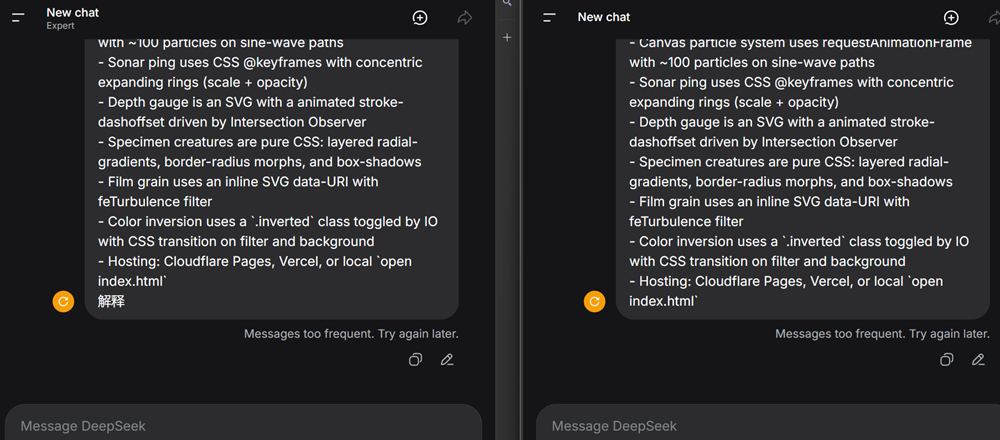
Task: Click the search icon in the middle strip
Action: coord(507,4)
